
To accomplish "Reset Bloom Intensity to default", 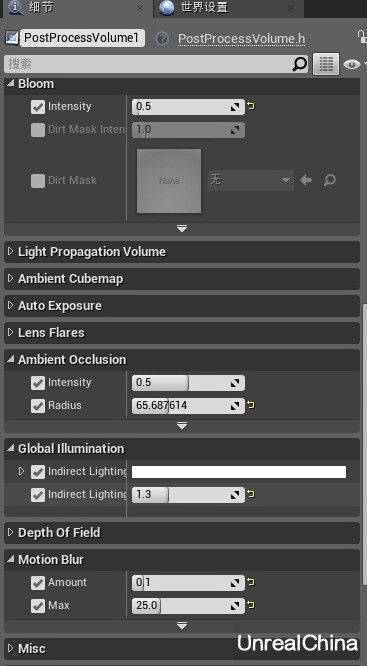I will point(251,107).
